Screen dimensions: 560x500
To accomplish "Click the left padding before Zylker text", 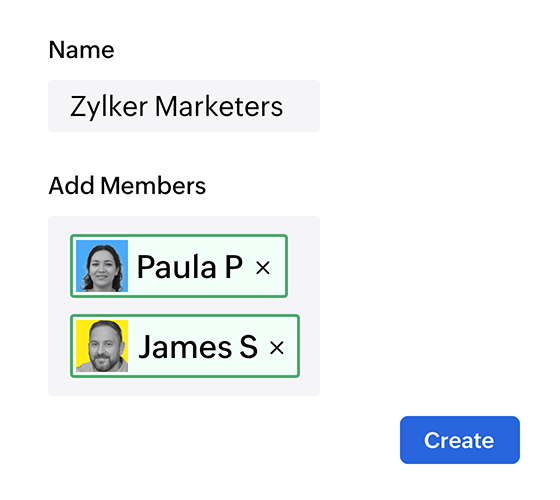I will tap(59, 106).
